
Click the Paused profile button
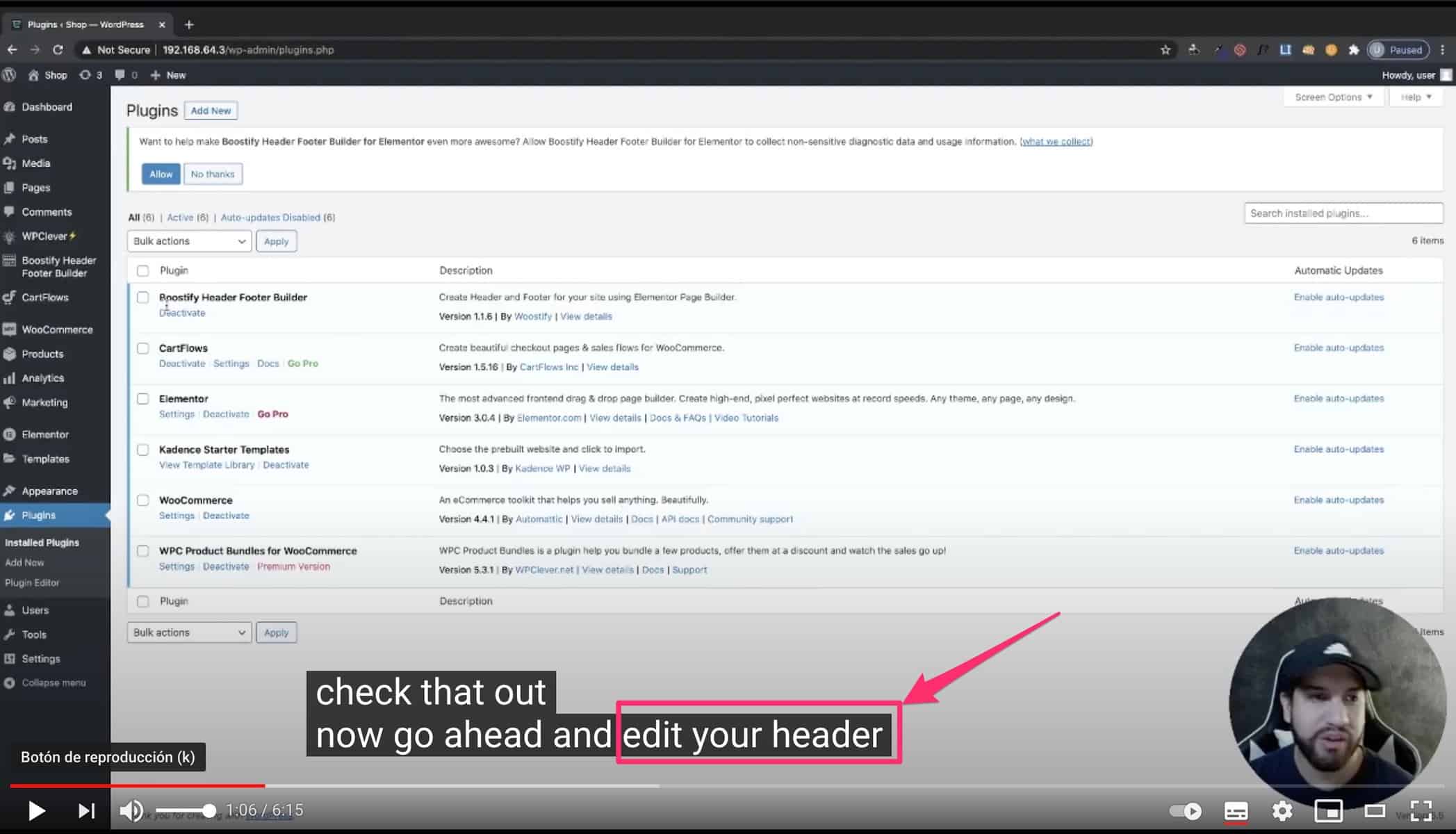pos(1398,50)
